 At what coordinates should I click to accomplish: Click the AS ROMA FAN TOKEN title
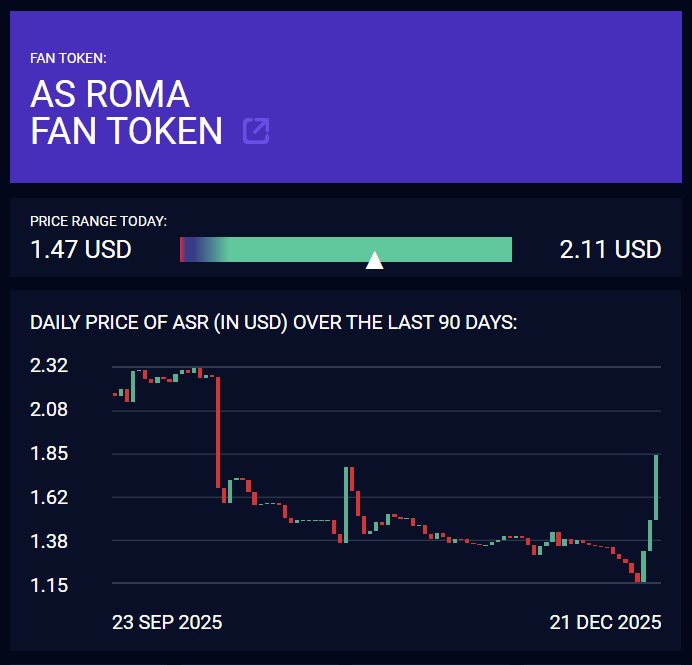126,112
